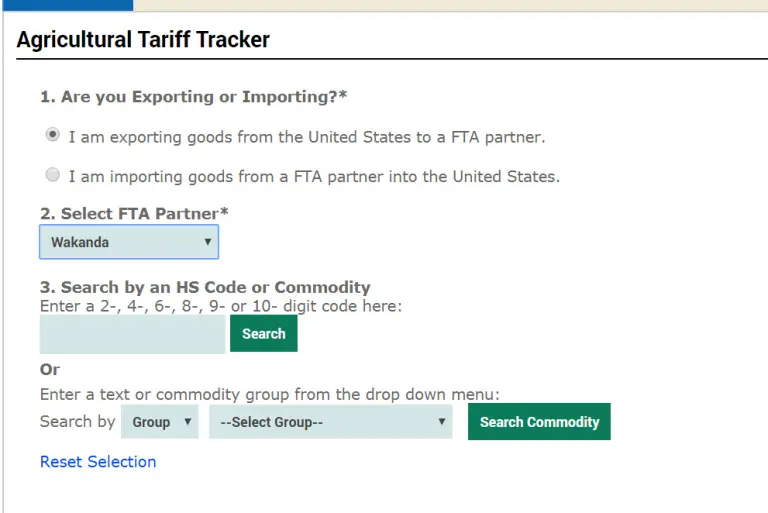Click the HS code input field
768x513 pixels.
coord(132,334)
